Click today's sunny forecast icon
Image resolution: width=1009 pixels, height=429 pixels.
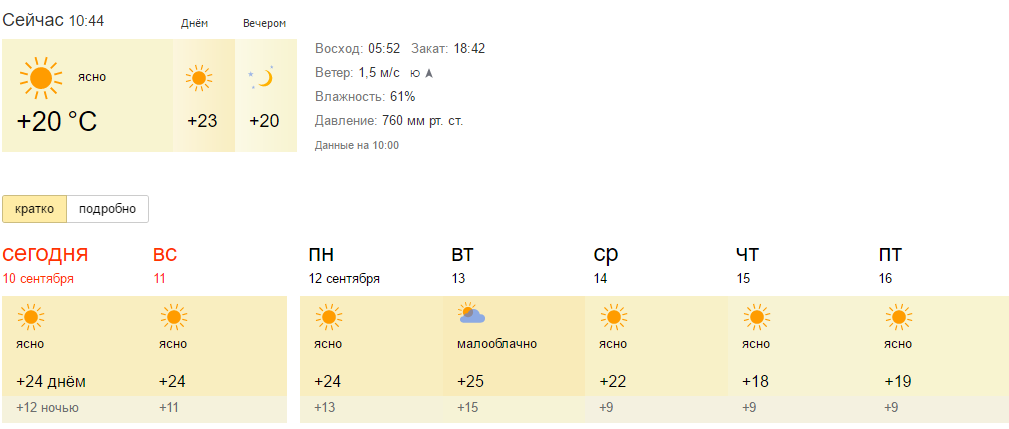[31, 318]
